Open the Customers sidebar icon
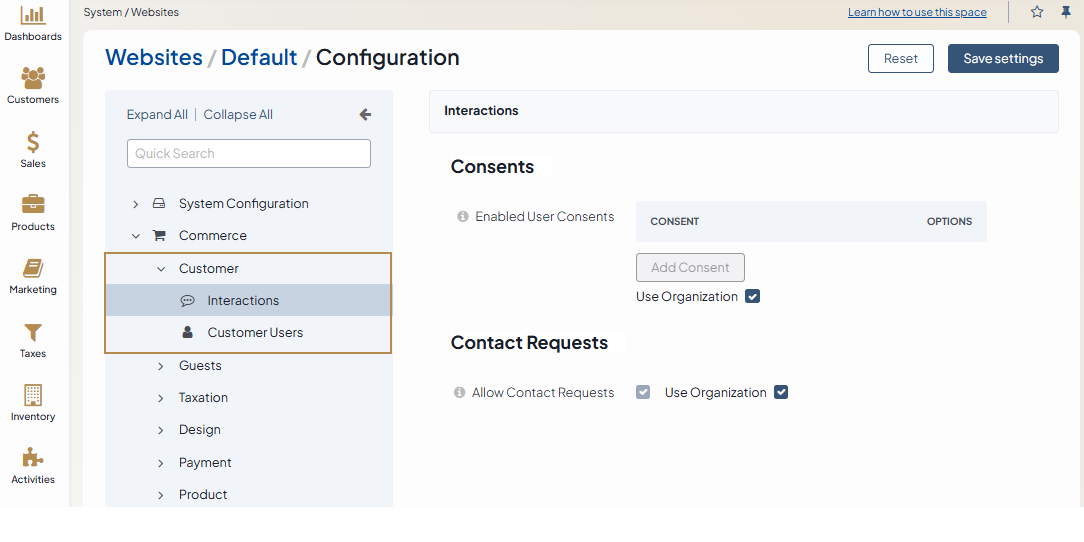The width and height of the screenshot is (1084, 542). pos(33,79)
